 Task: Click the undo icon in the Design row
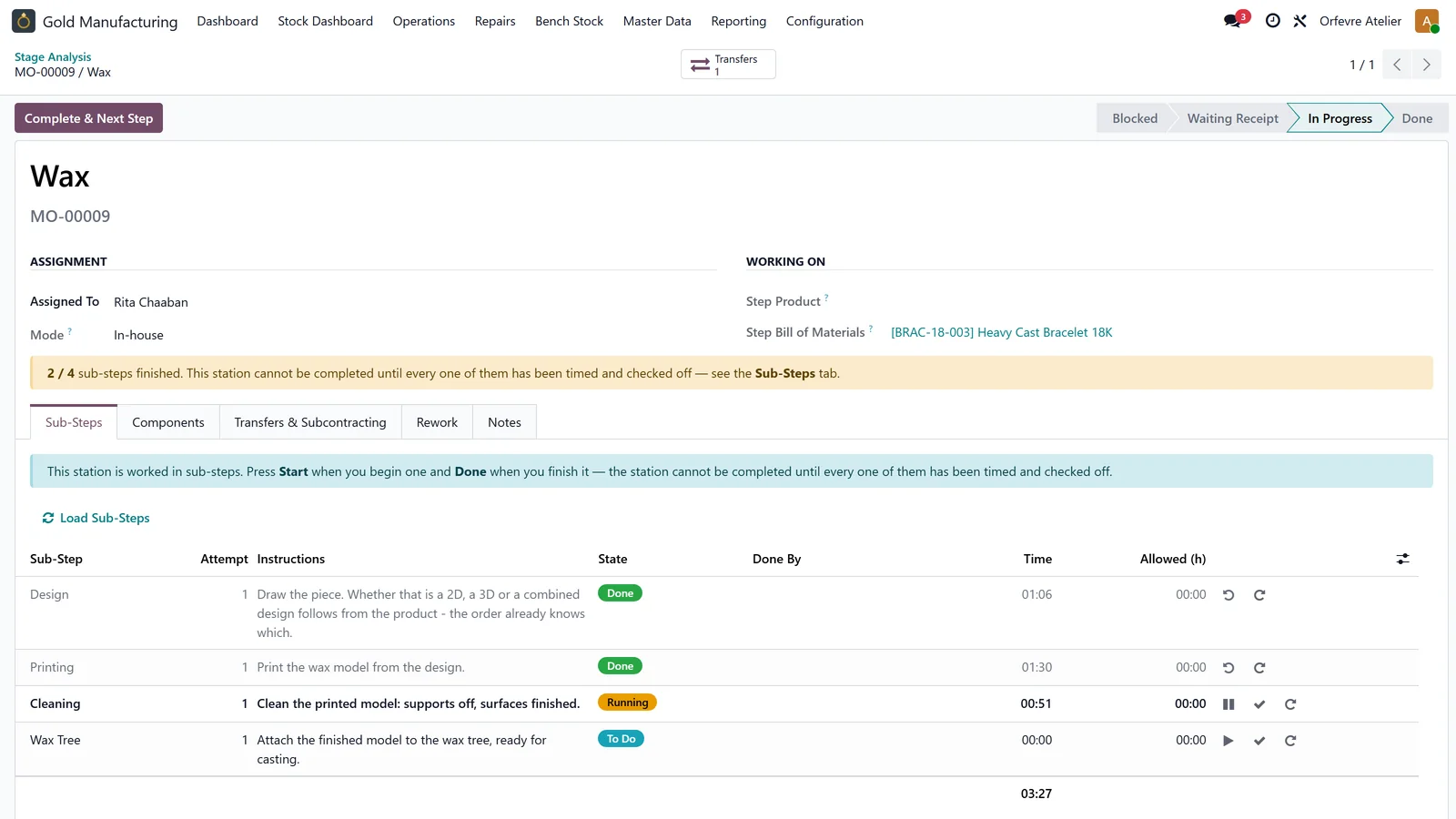(1228, 595)
